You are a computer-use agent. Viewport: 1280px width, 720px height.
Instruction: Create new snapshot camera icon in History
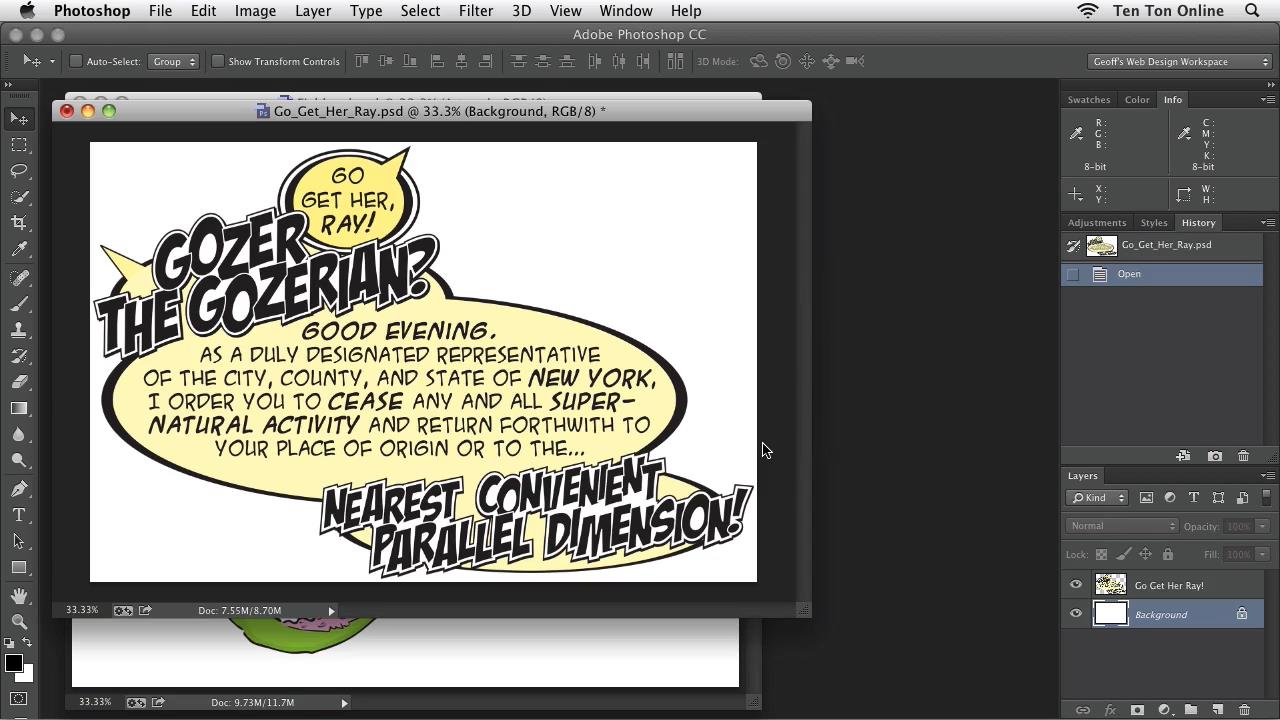pos(1215,456)
